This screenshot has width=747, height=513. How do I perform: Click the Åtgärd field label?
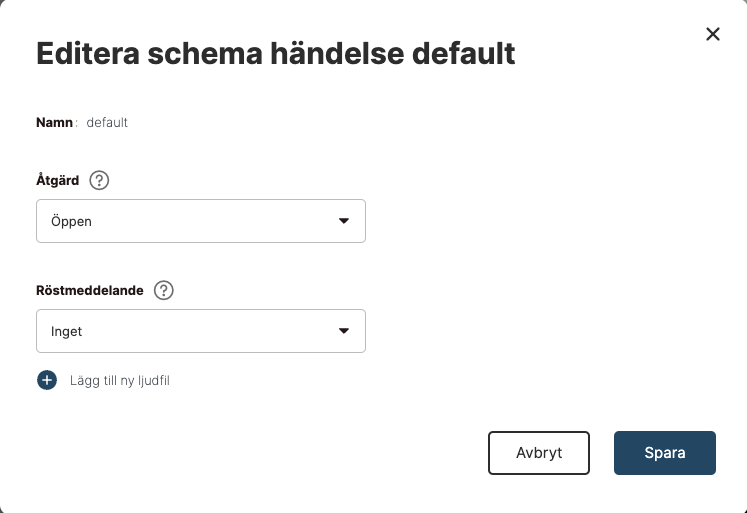pyautogui.click(x=58, y=181)
